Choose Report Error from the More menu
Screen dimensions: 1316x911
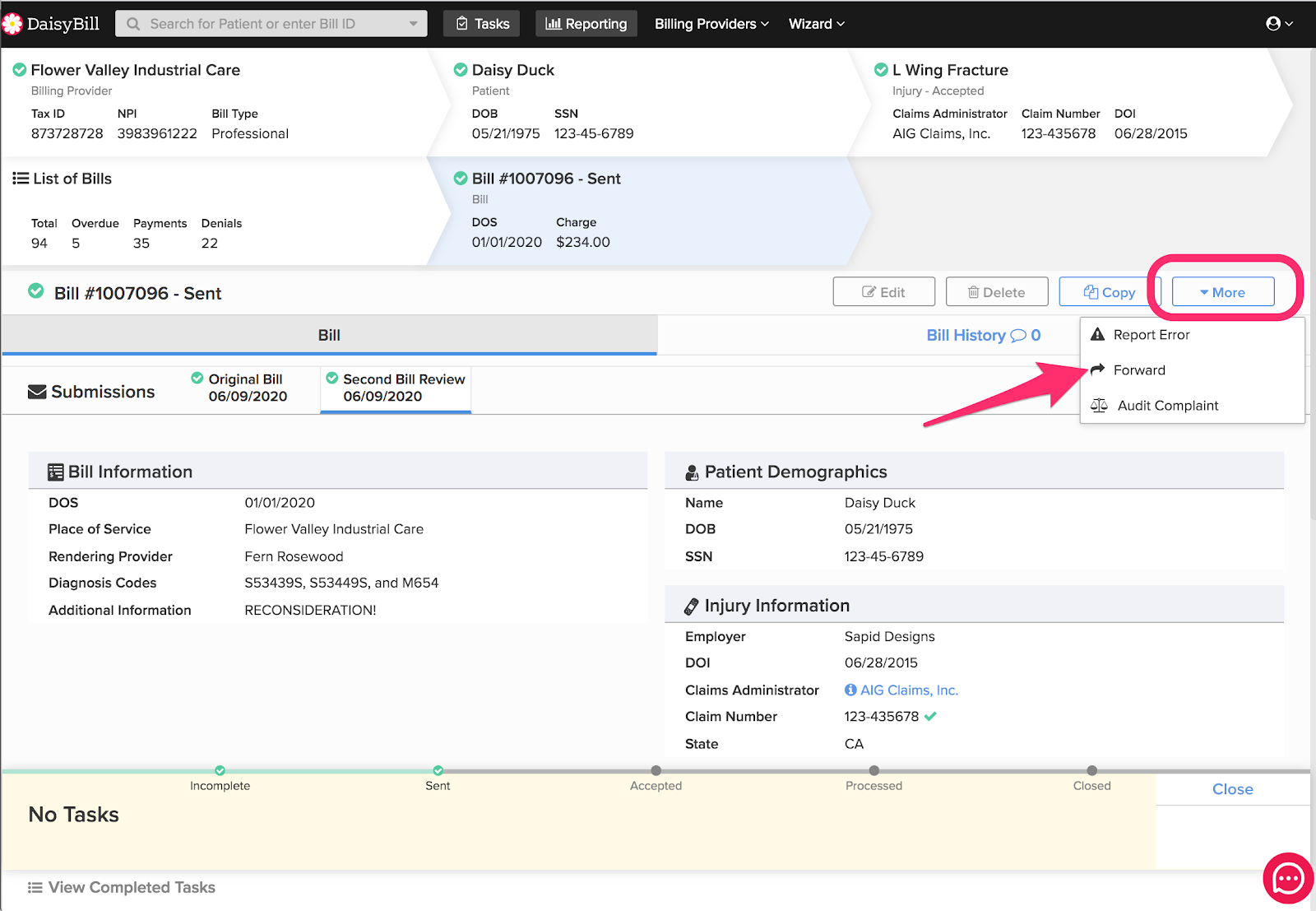click(1192, 334)
